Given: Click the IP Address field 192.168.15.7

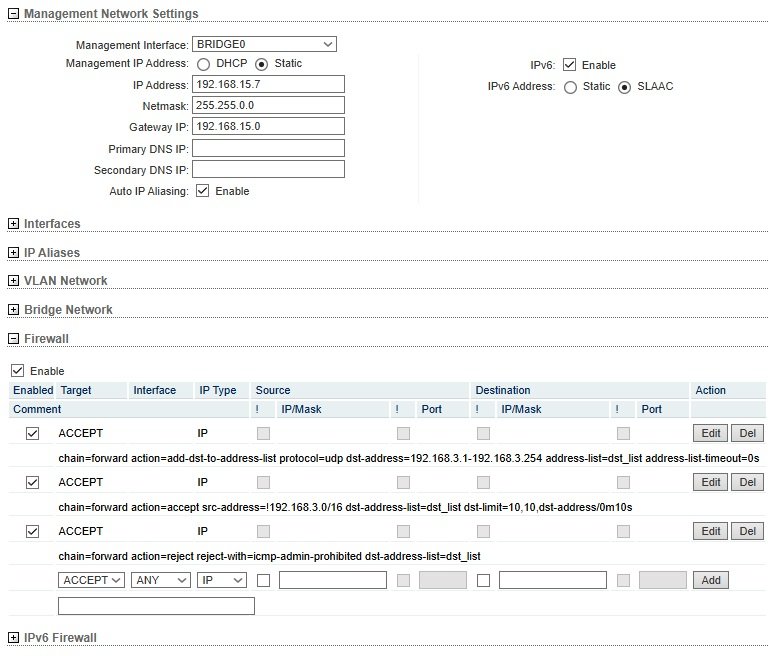Looking at the screenshot, I should pos(268,84).
